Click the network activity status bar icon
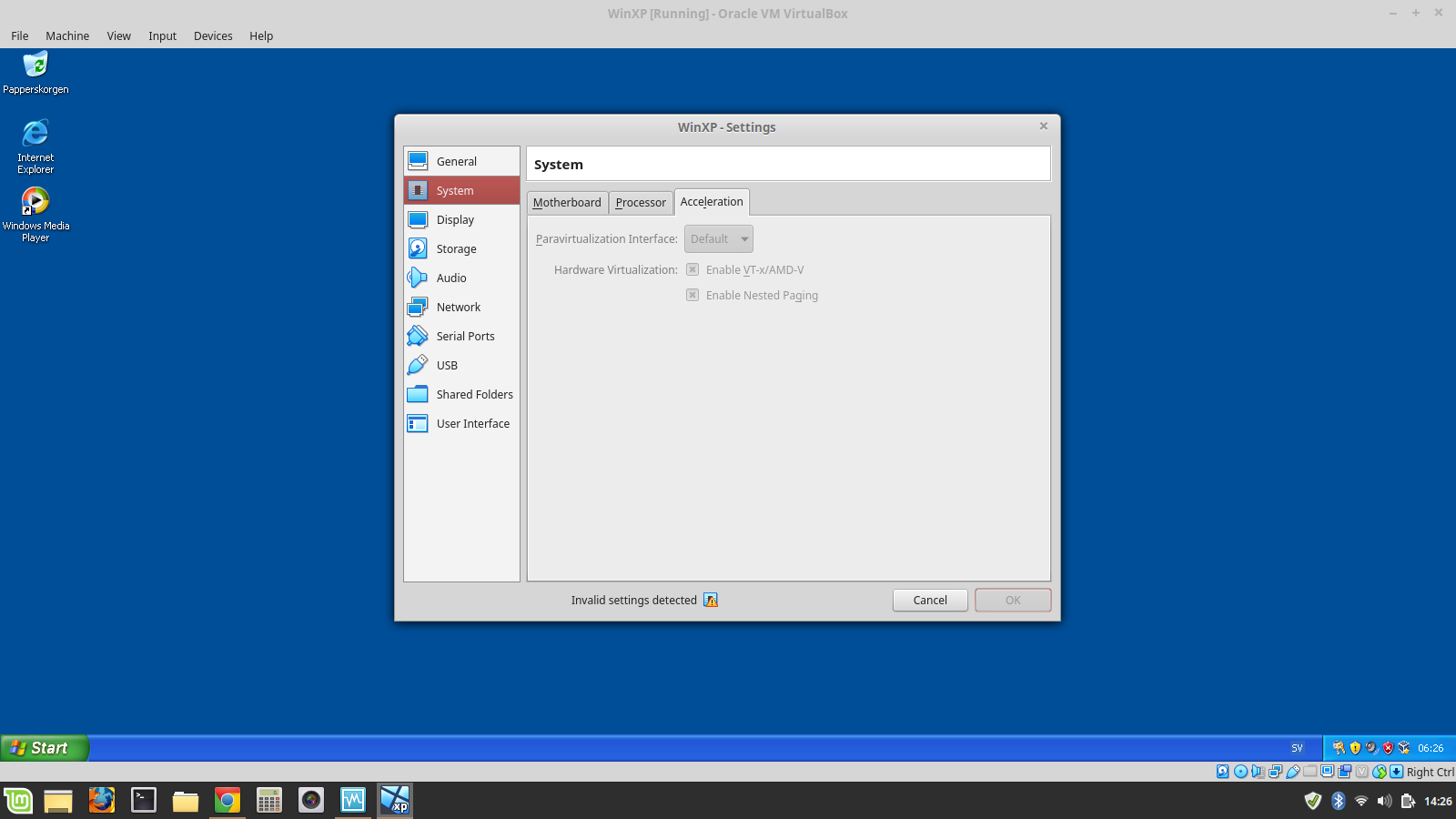This screenshot has height=819, width=1456. coord(1275,772)
